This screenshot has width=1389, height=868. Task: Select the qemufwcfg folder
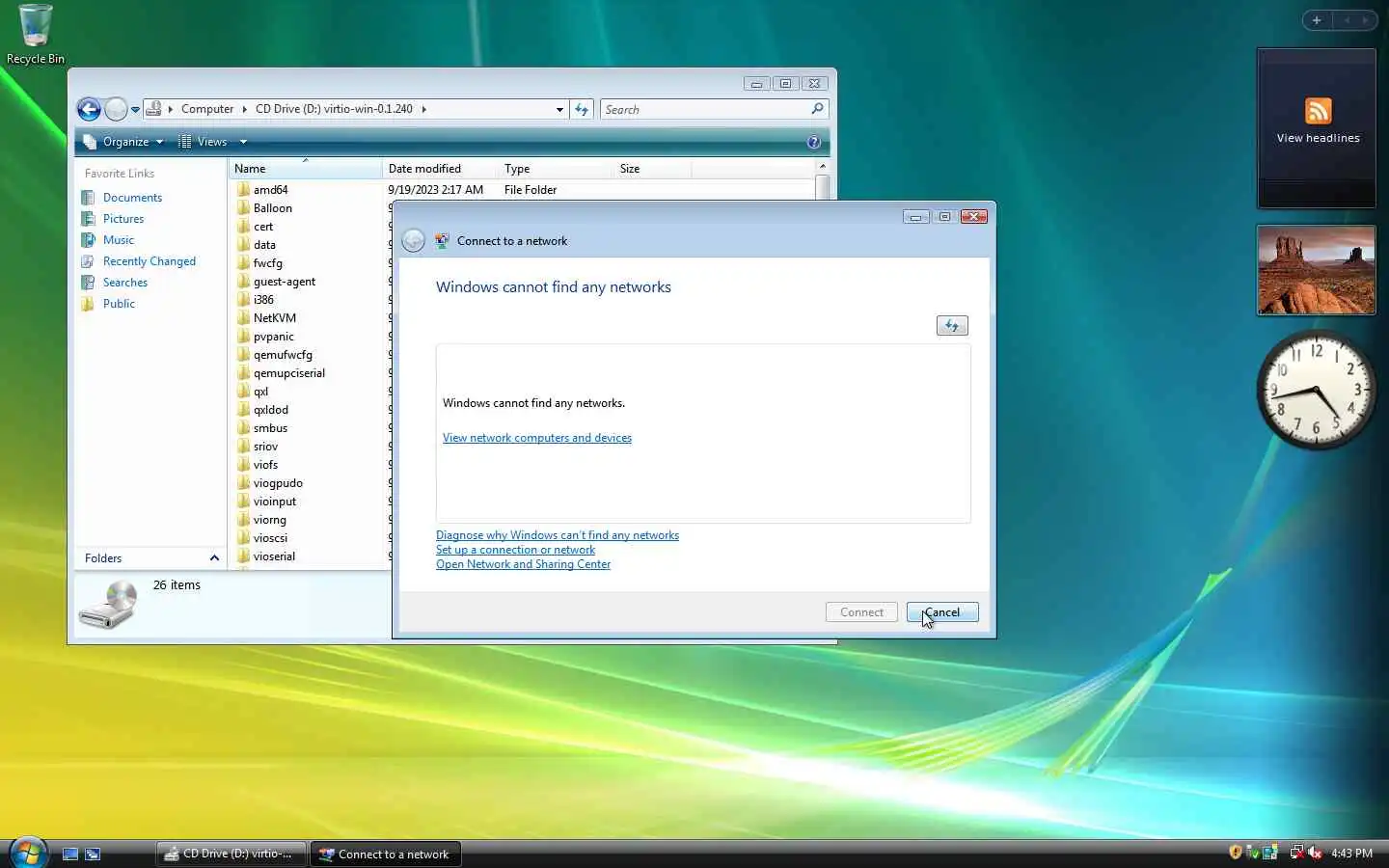(x=283, y=355)
